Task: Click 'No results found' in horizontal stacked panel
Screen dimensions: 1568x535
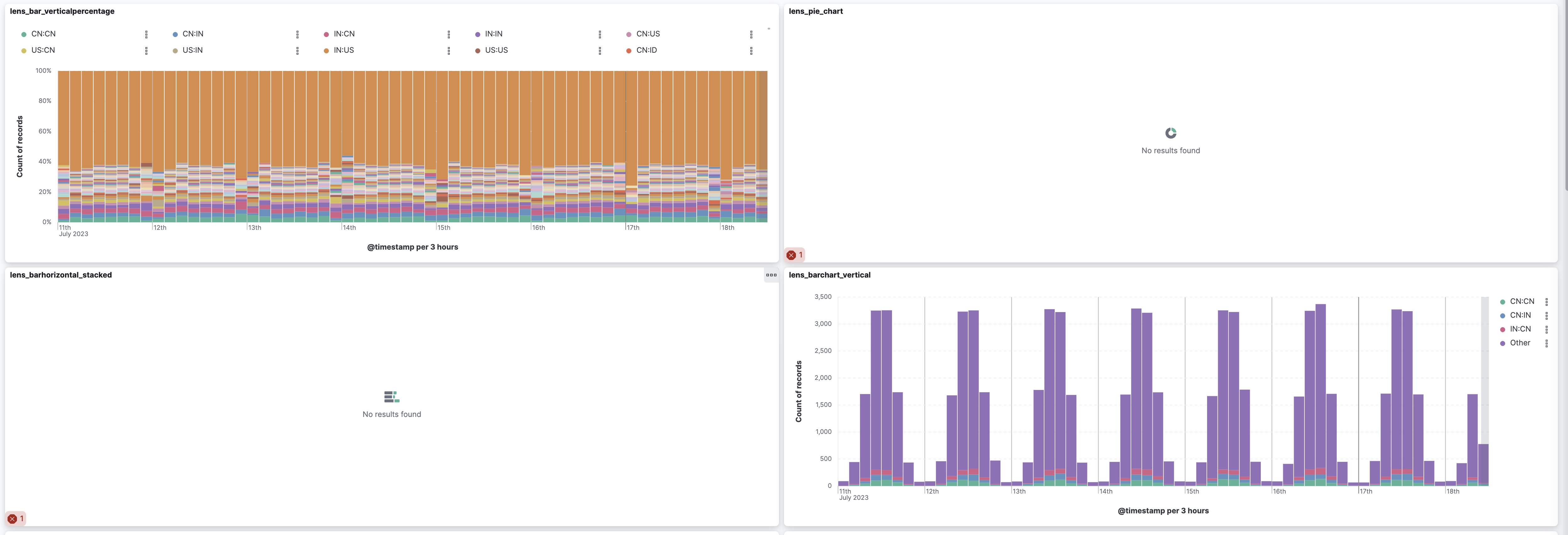Action: (x=391, y=414)
